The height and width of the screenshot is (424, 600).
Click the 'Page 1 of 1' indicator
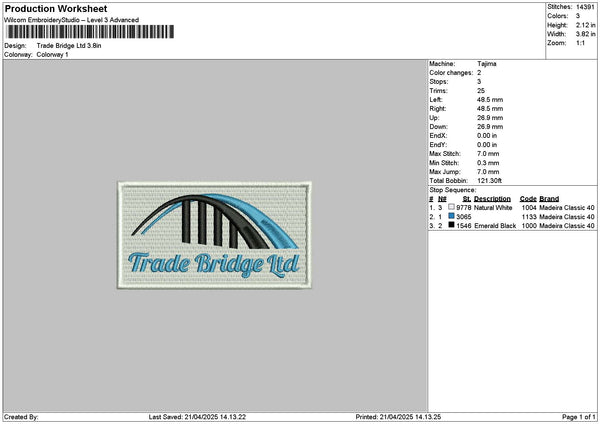click(x=579, y=417)
